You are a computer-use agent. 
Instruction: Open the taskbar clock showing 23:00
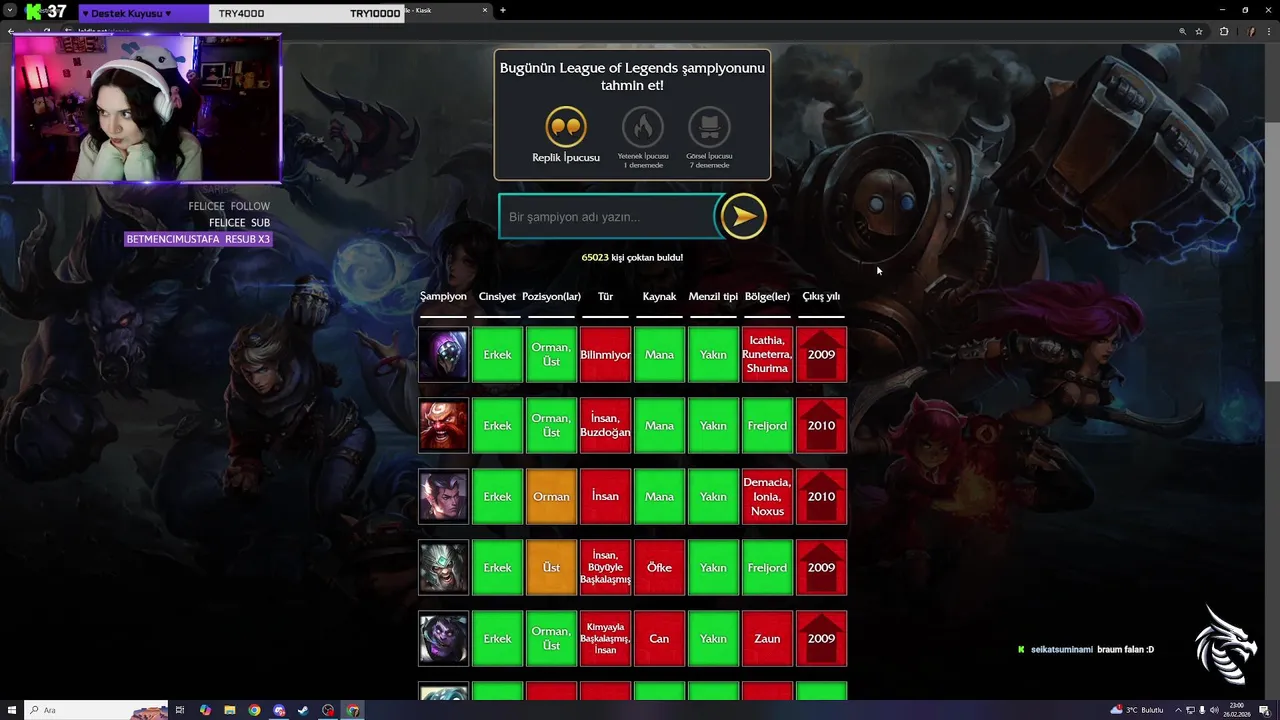pyautogui.click(x=1237, y=710)
